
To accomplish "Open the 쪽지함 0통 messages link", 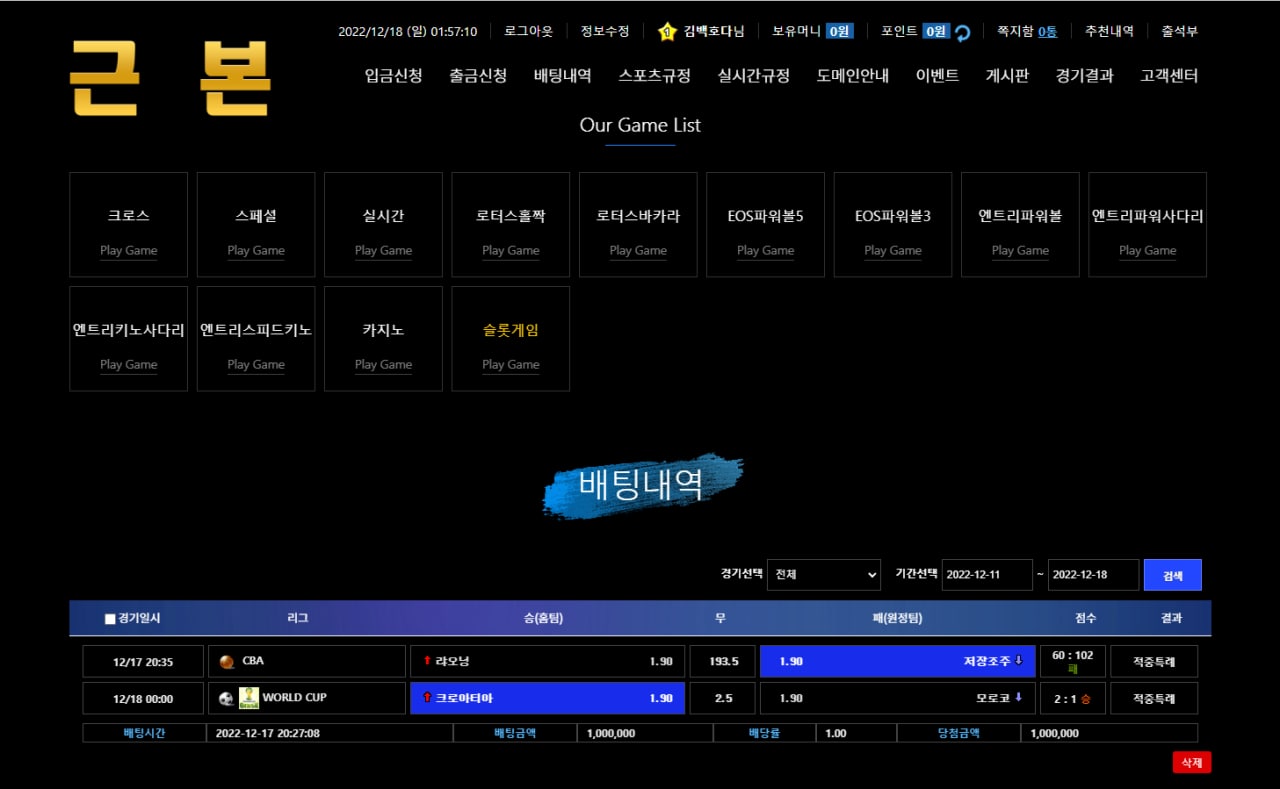I will click(x=1026, y=31).
